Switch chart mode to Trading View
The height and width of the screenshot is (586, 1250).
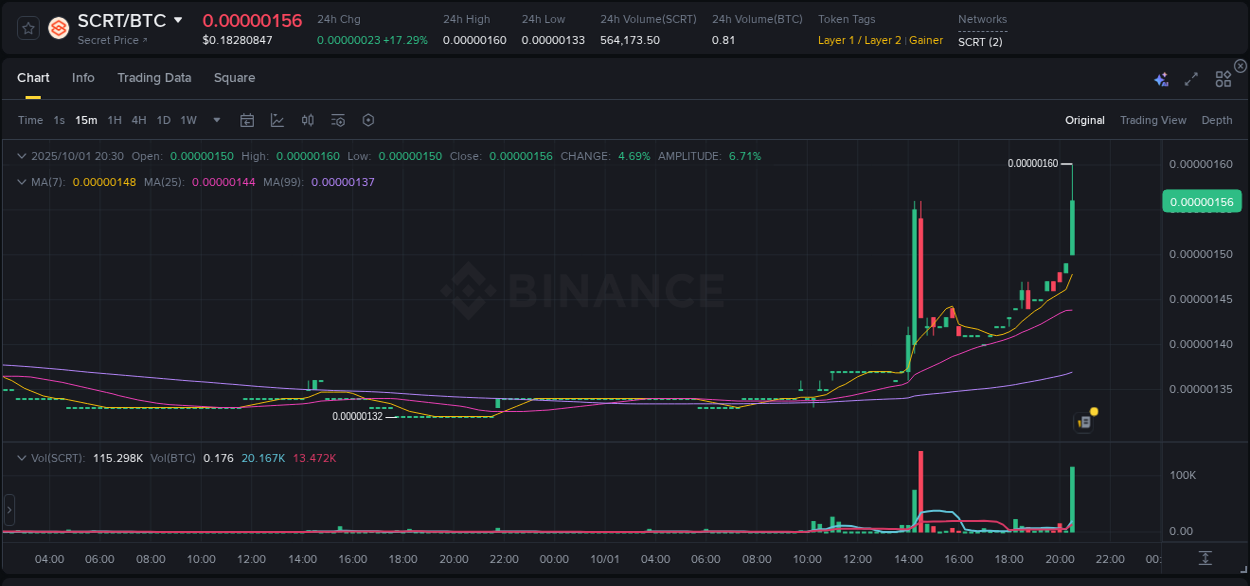click(x=1152, y=120)
